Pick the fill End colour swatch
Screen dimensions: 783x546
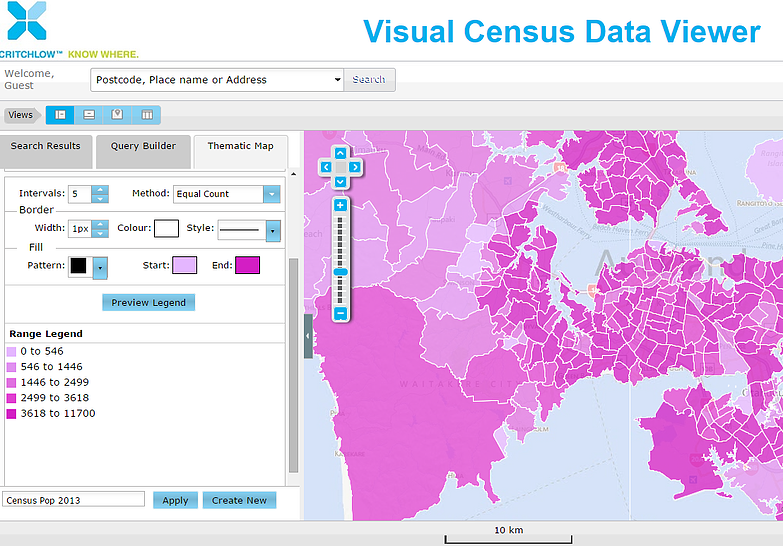[248, 265]
